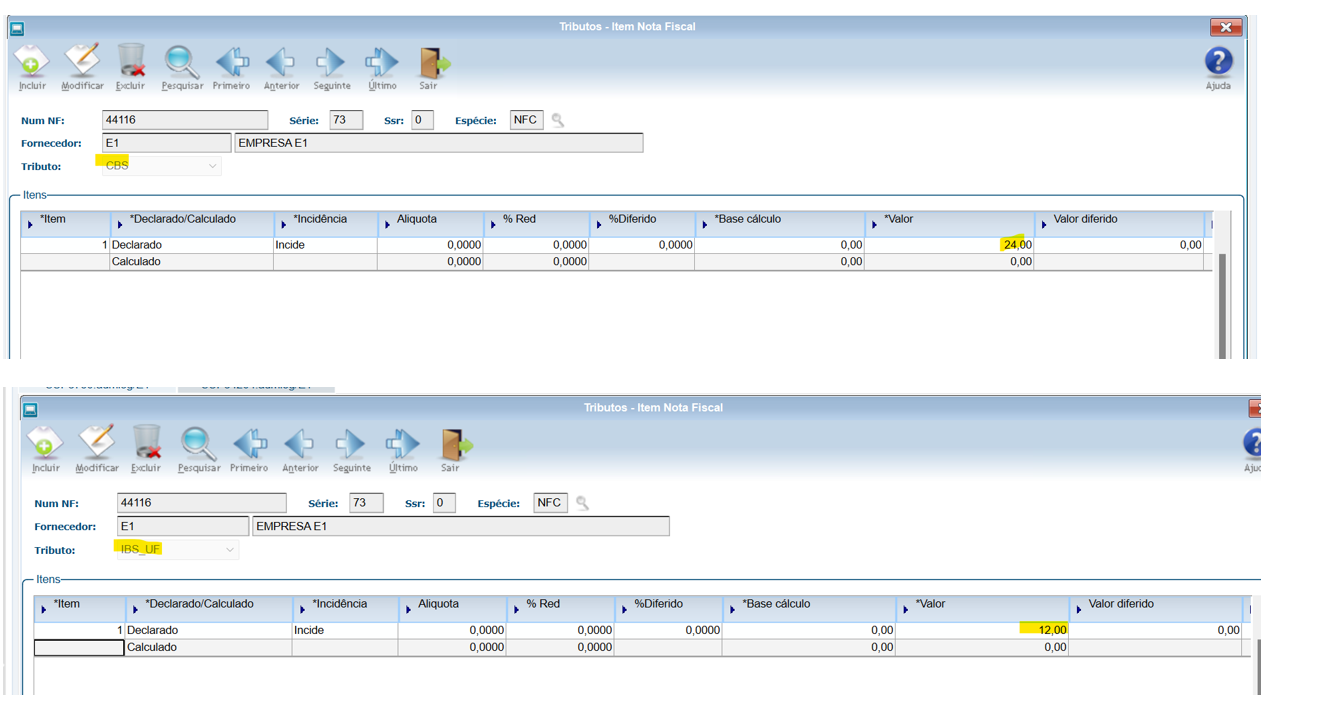
Task: Click *Declarado/Calculado header in bottom IBS_UF grid
Action: tap(209, 607)
